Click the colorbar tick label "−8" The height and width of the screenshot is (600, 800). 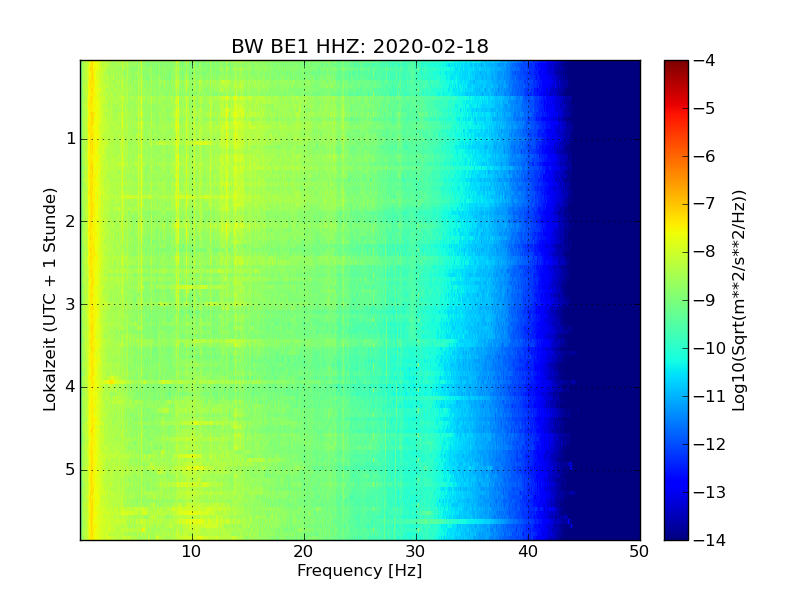click(705, 253)
